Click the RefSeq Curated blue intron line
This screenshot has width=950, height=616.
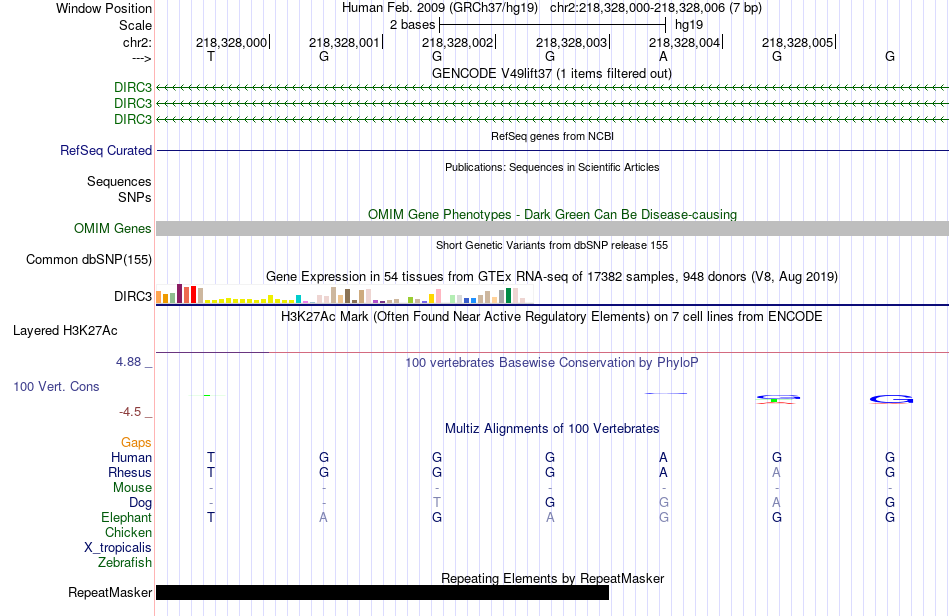552,150
